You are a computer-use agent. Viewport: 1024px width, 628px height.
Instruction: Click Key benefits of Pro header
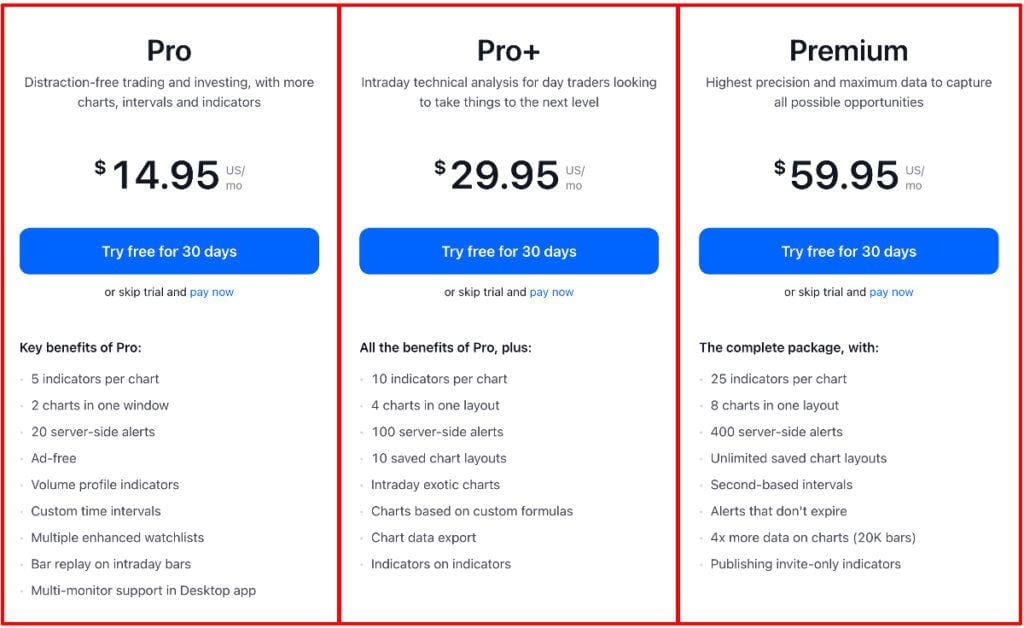tap(80, 348)
